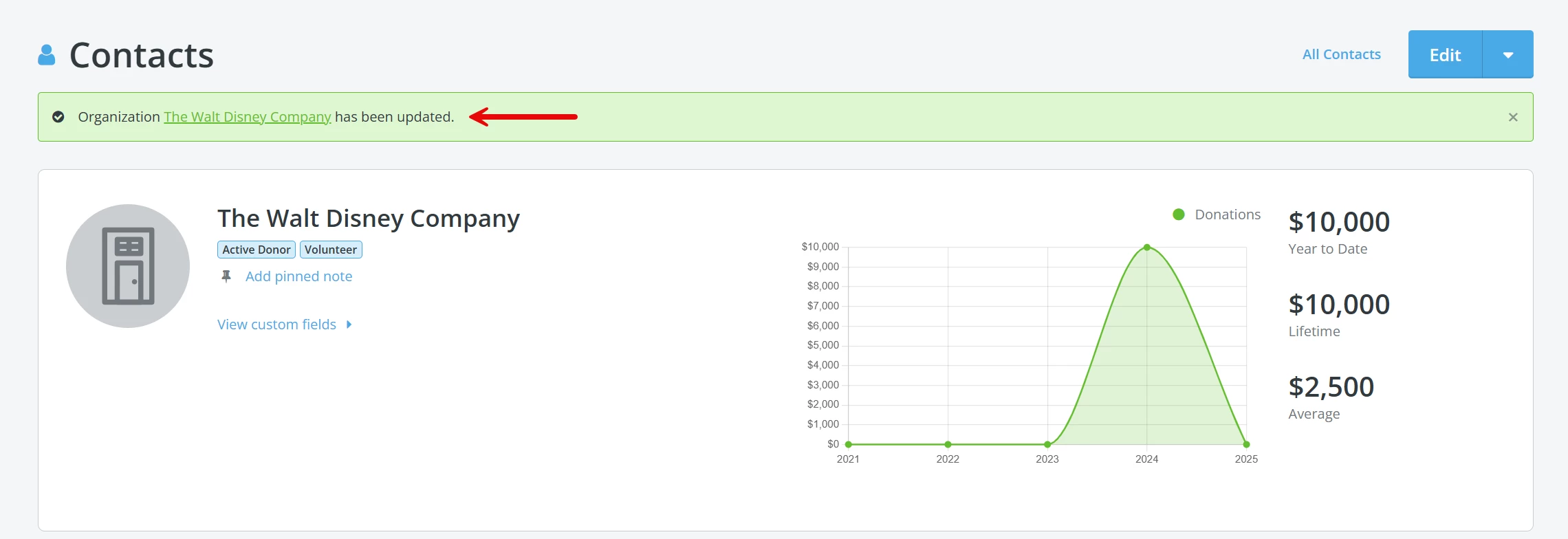Image resolution: width=1568 pixels, height=539 pixels.
Task: Add a pinned note link
Action: tap(298, 276)
